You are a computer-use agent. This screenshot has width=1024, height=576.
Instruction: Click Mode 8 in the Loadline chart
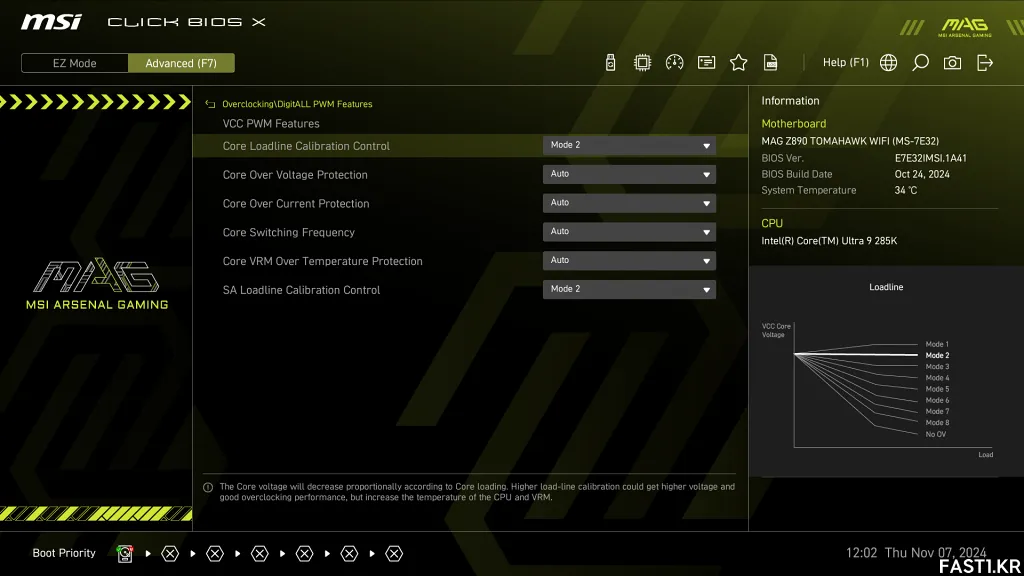pyautogui.click(x=937, y=423)
